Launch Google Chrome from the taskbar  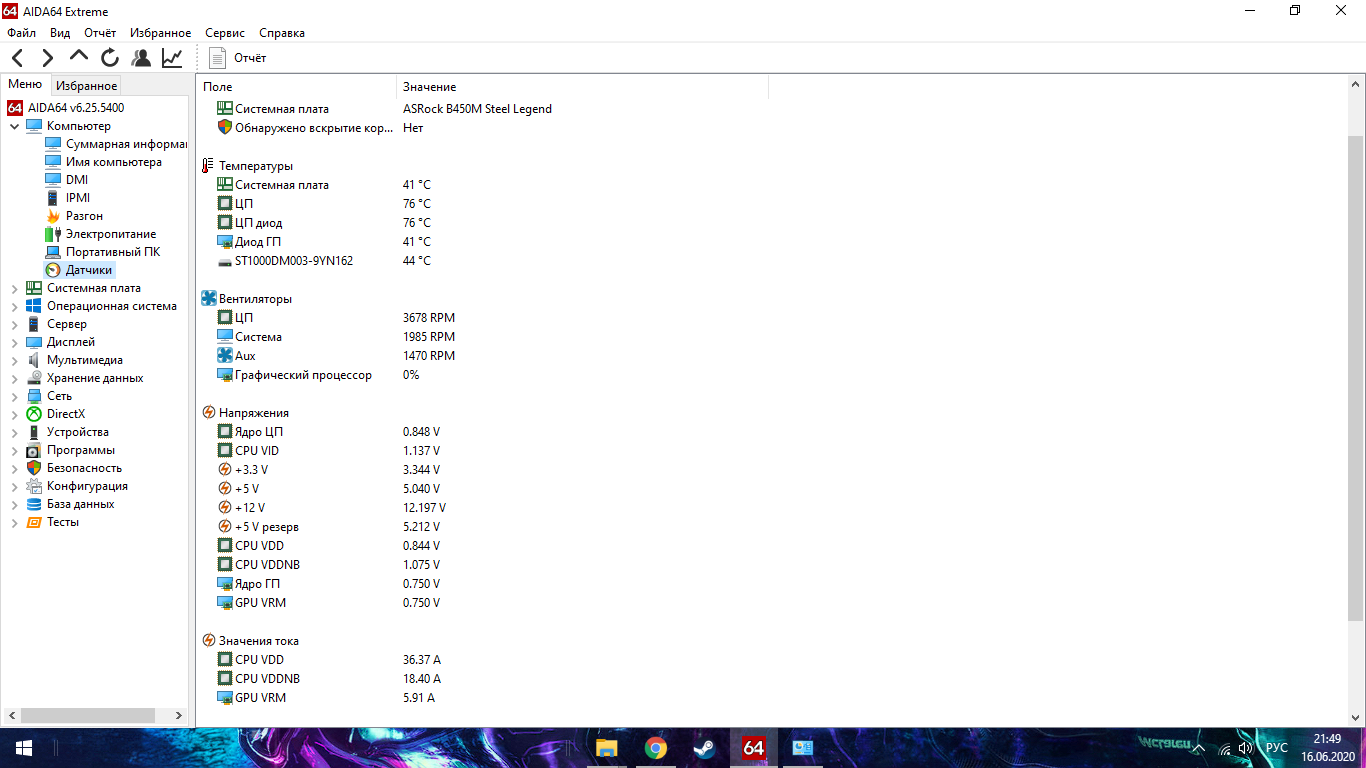[656, 748]
